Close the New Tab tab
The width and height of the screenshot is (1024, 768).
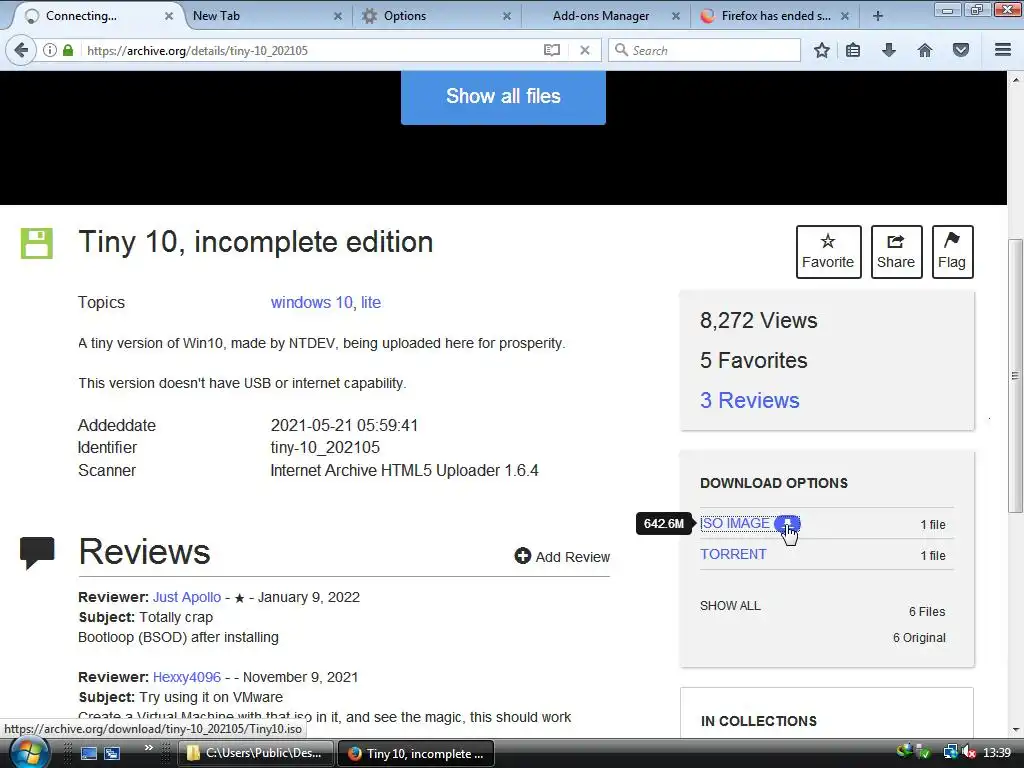point(338,16)
